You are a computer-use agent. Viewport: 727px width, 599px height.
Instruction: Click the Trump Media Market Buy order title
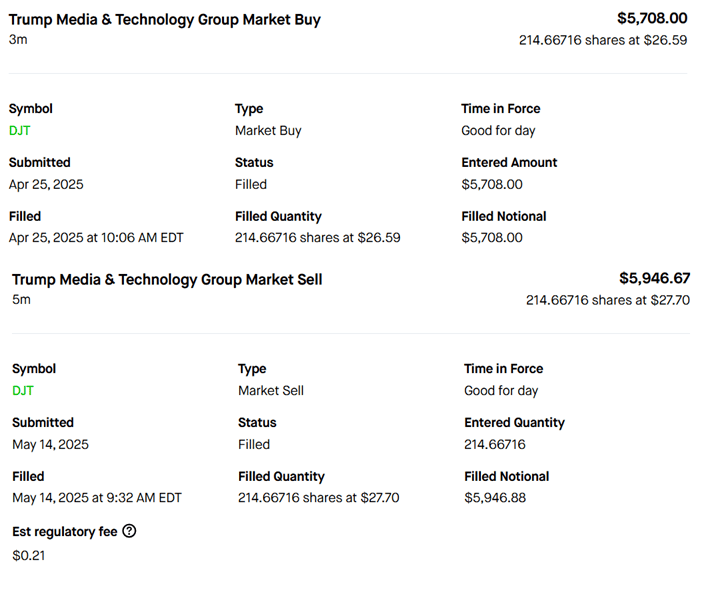tap(165, 19)
